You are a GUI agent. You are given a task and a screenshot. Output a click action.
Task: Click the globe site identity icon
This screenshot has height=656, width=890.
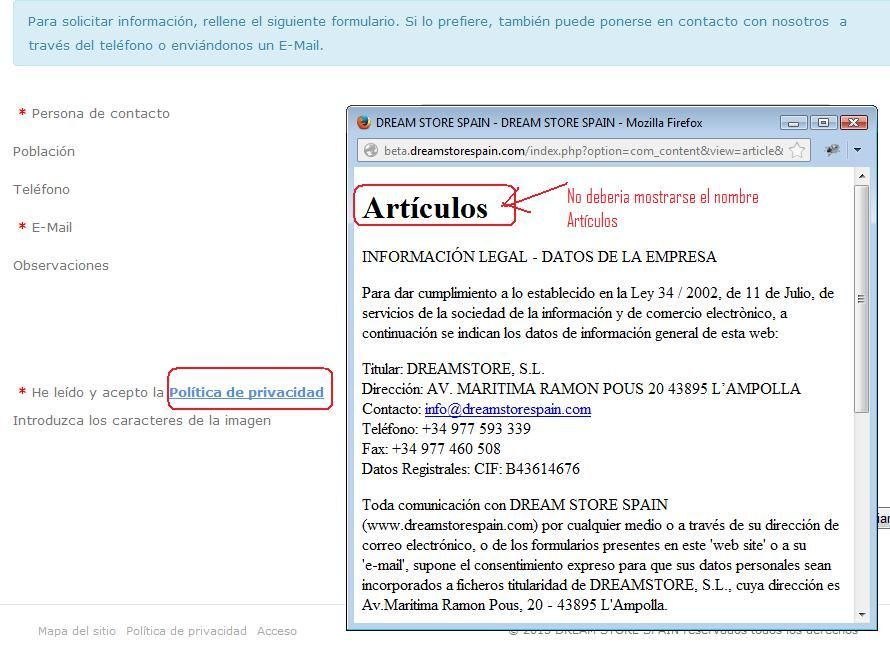pos(371,150)
